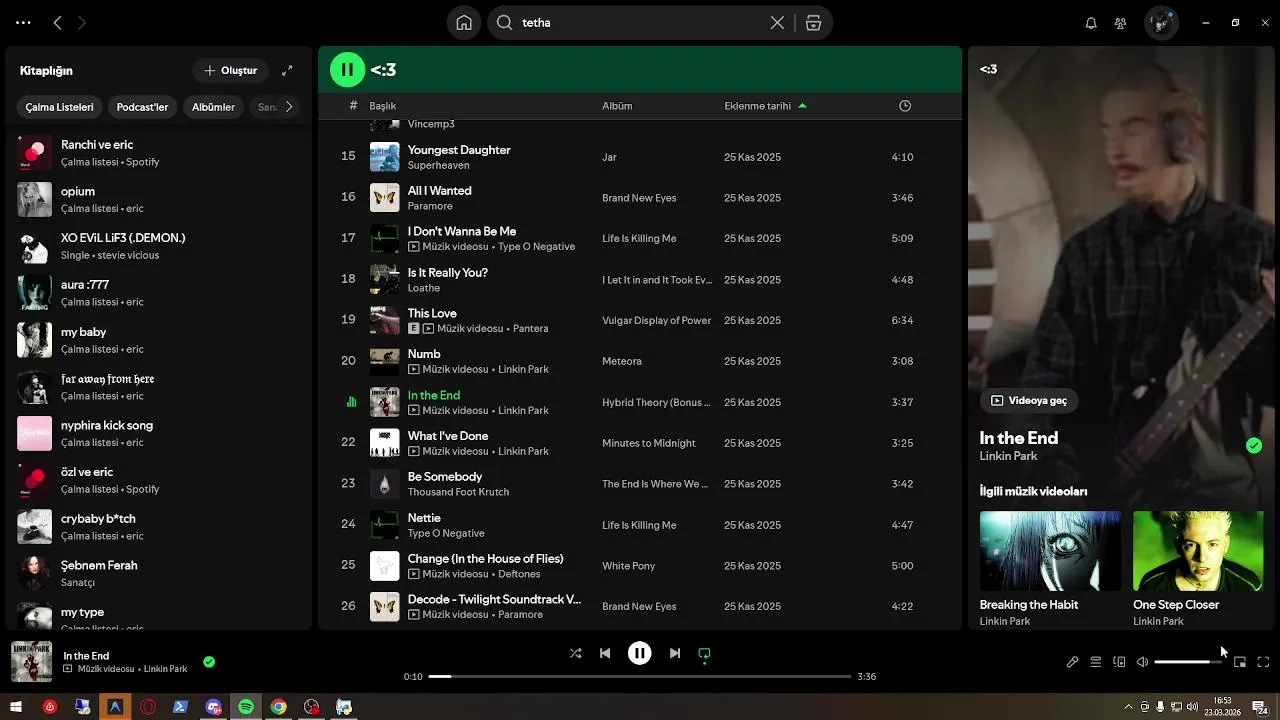
Task: Skip to previous track
Action: click(x=605, y=653)
